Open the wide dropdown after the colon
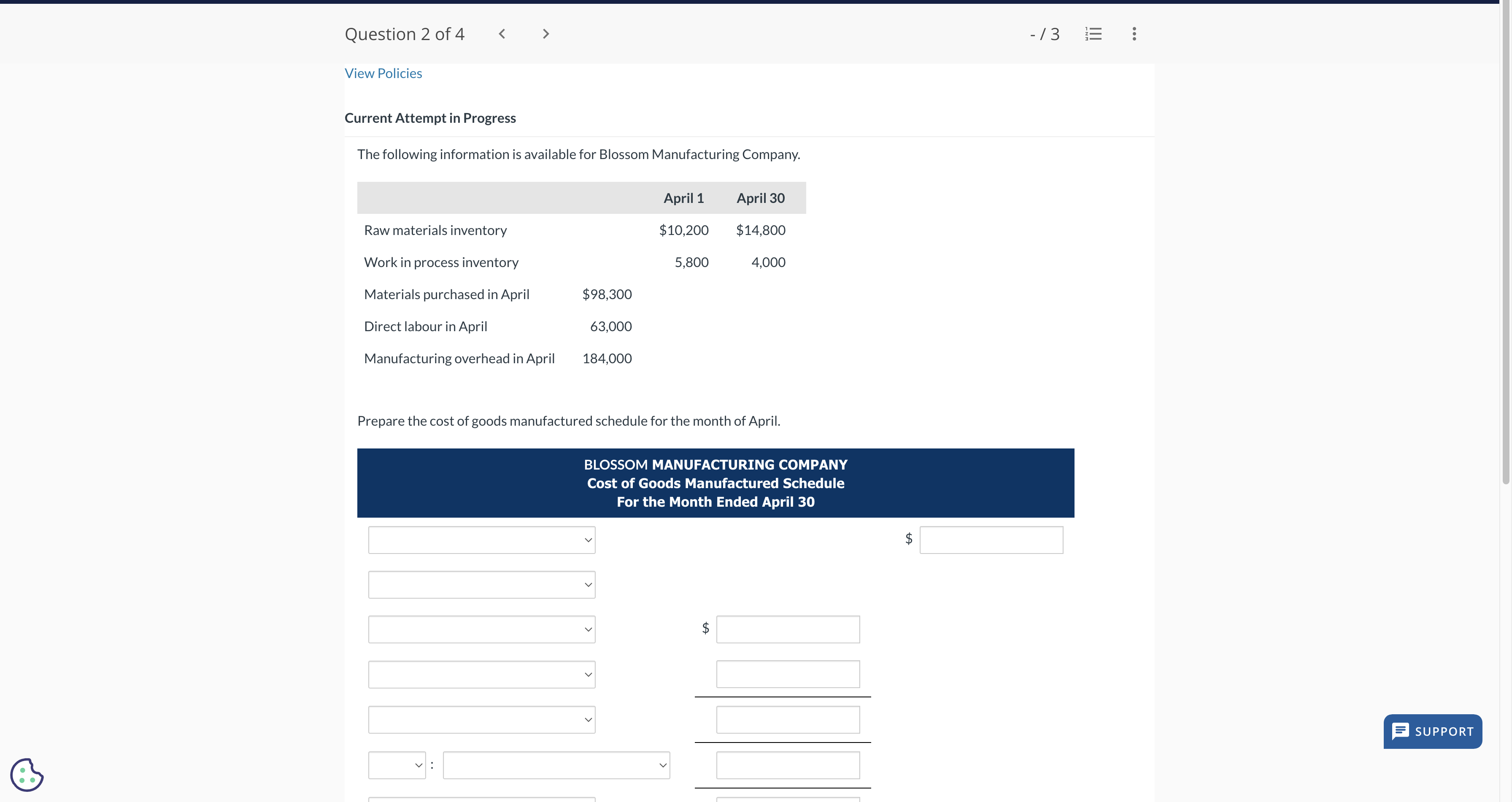1512x802 pixels. [x=556, y=764]
